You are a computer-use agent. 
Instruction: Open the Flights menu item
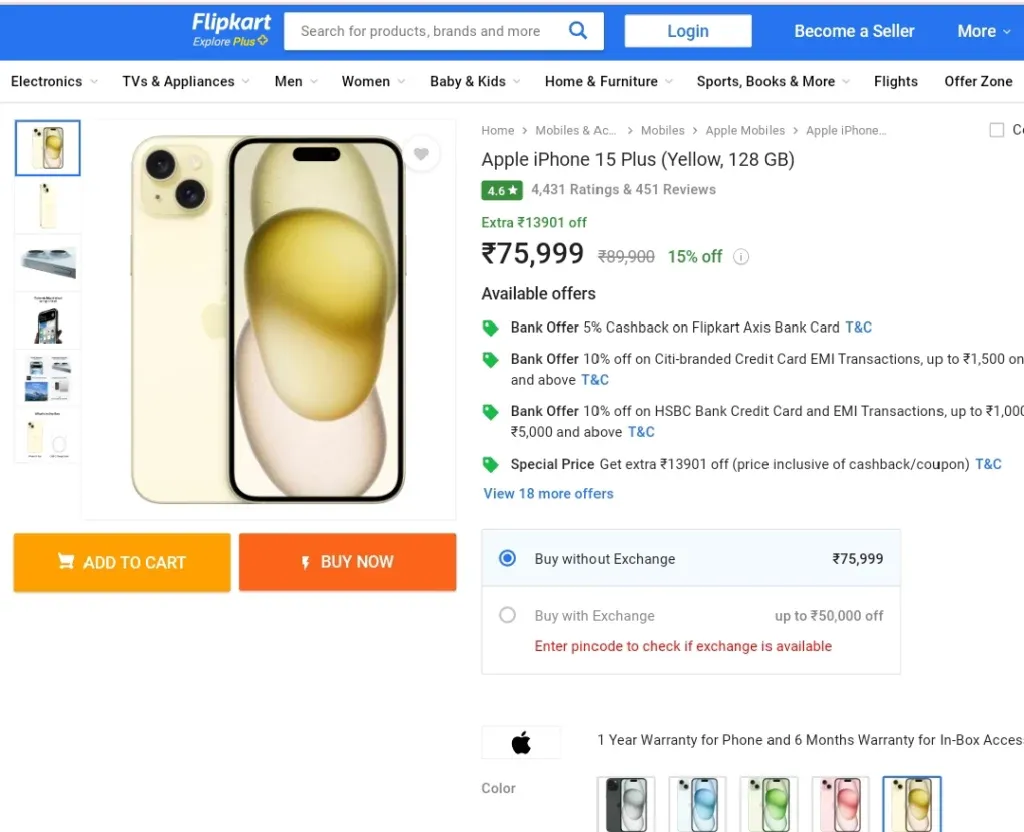(895, 82)
